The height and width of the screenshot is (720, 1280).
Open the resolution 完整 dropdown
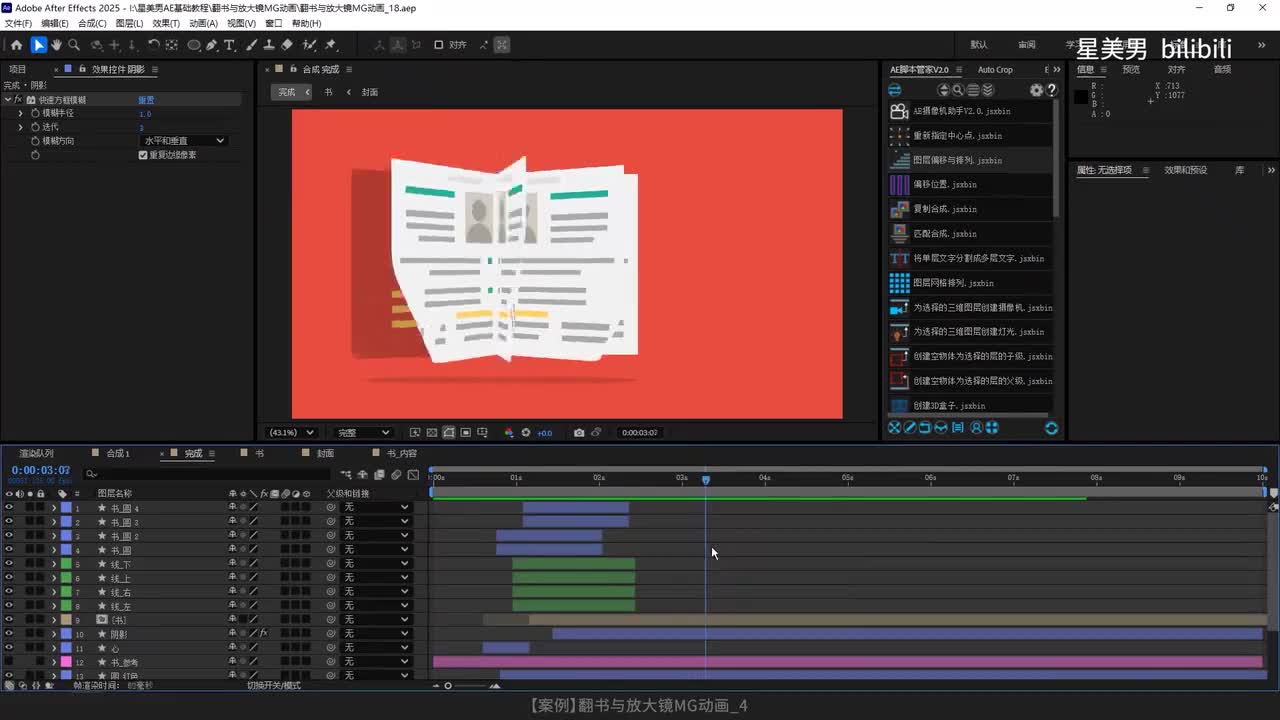pyautogui.click(x=362, y=433)
